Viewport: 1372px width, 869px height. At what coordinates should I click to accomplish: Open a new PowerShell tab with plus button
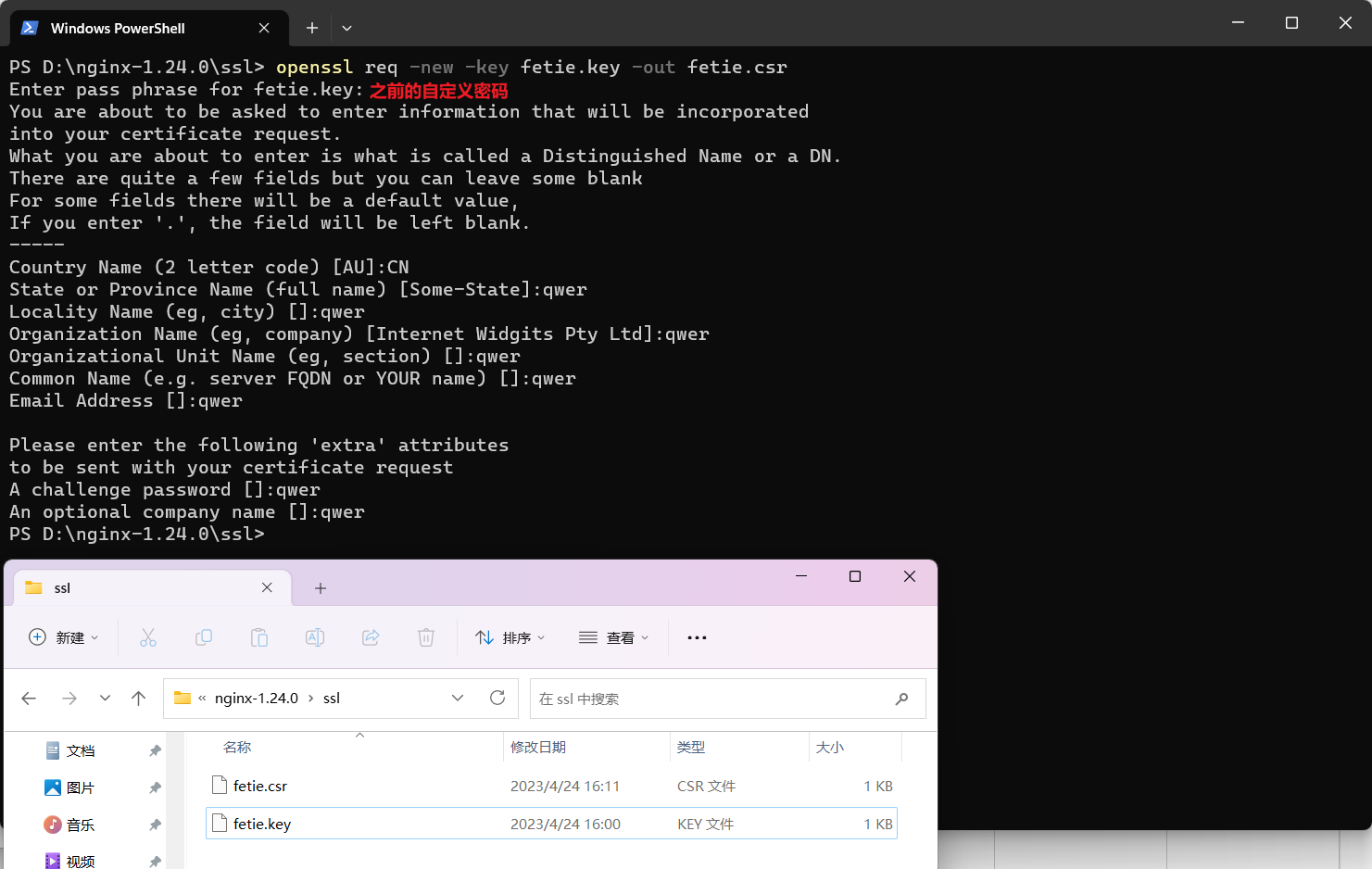(312, 28)
